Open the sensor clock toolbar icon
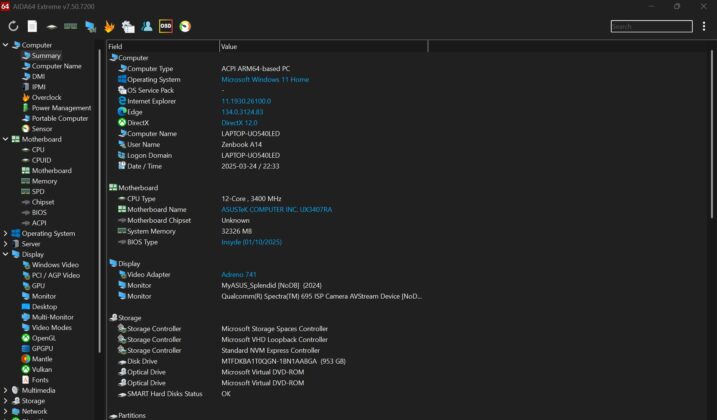The width and height of the screenshot is (717, 420). [x=185, y=27]
